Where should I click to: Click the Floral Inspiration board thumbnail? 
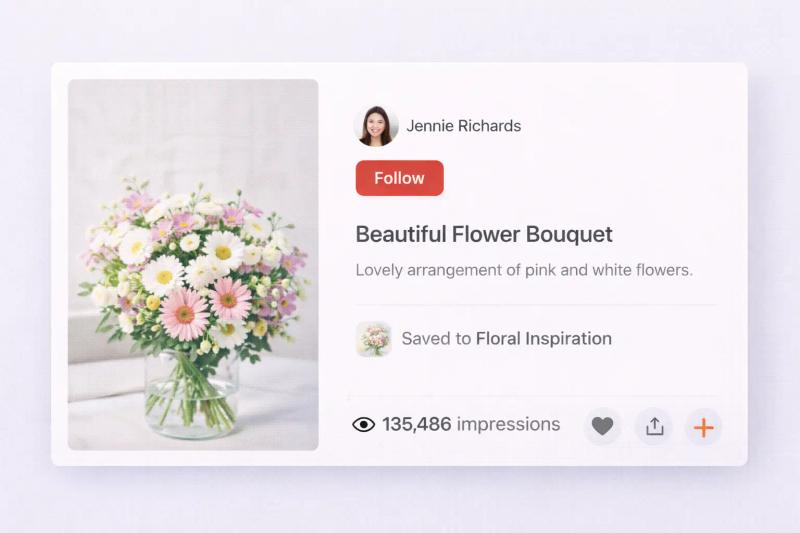(x=373, y=339)
